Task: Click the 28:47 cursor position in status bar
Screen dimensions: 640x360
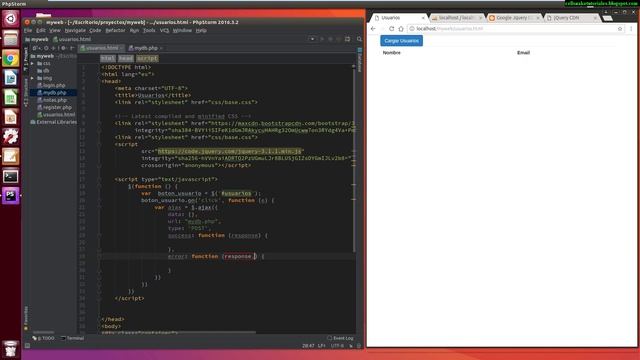Action: pyautogui.click(x=308, y=346)
